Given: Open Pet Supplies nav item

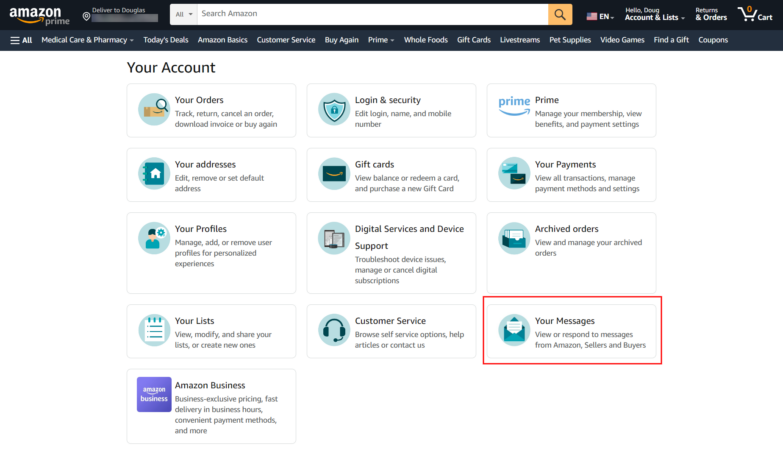Looking at the screenshot, I should click(x=570, y=40).
